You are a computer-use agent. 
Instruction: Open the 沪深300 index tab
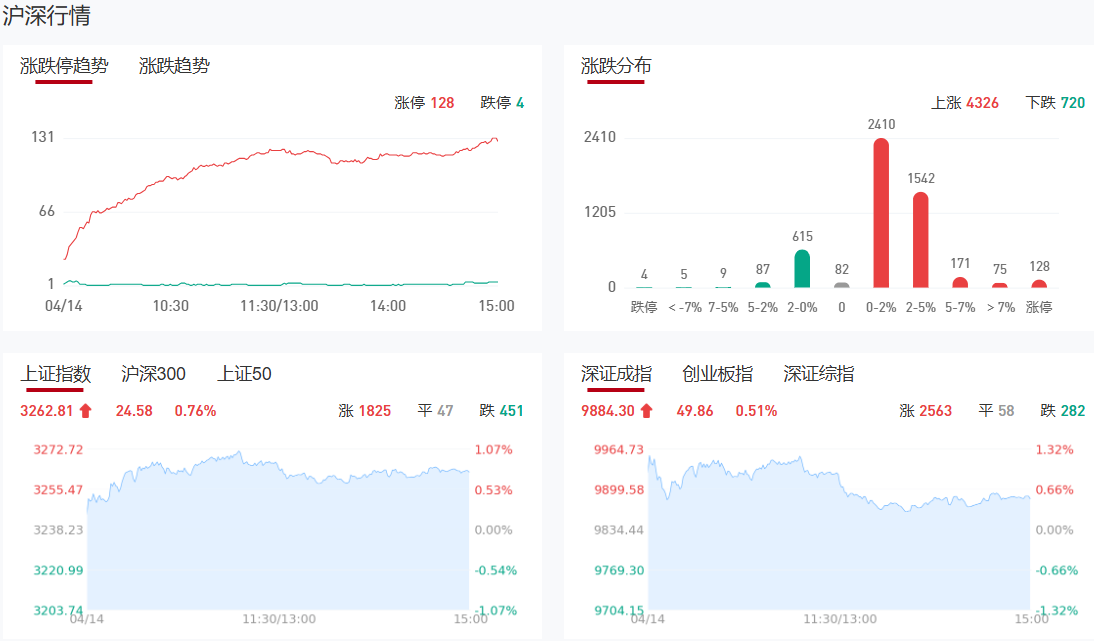(153, 374)
